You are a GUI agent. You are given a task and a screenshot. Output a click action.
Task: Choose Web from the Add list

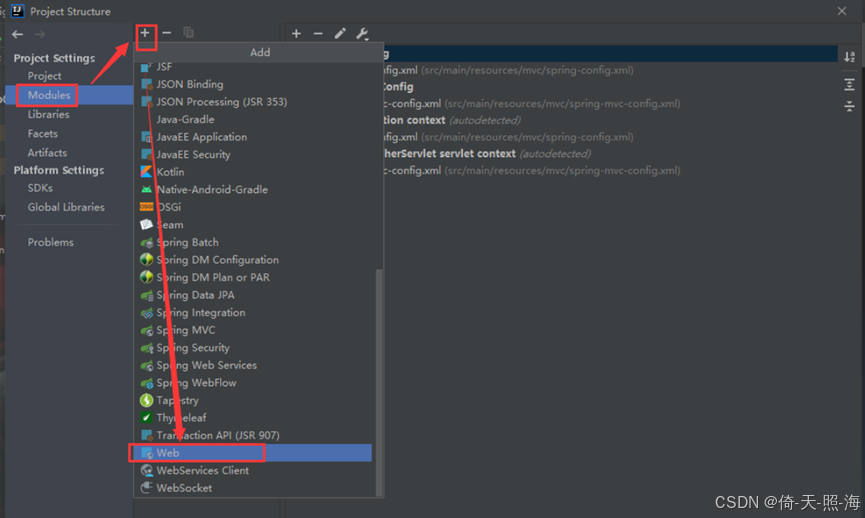tap(254, 453)
